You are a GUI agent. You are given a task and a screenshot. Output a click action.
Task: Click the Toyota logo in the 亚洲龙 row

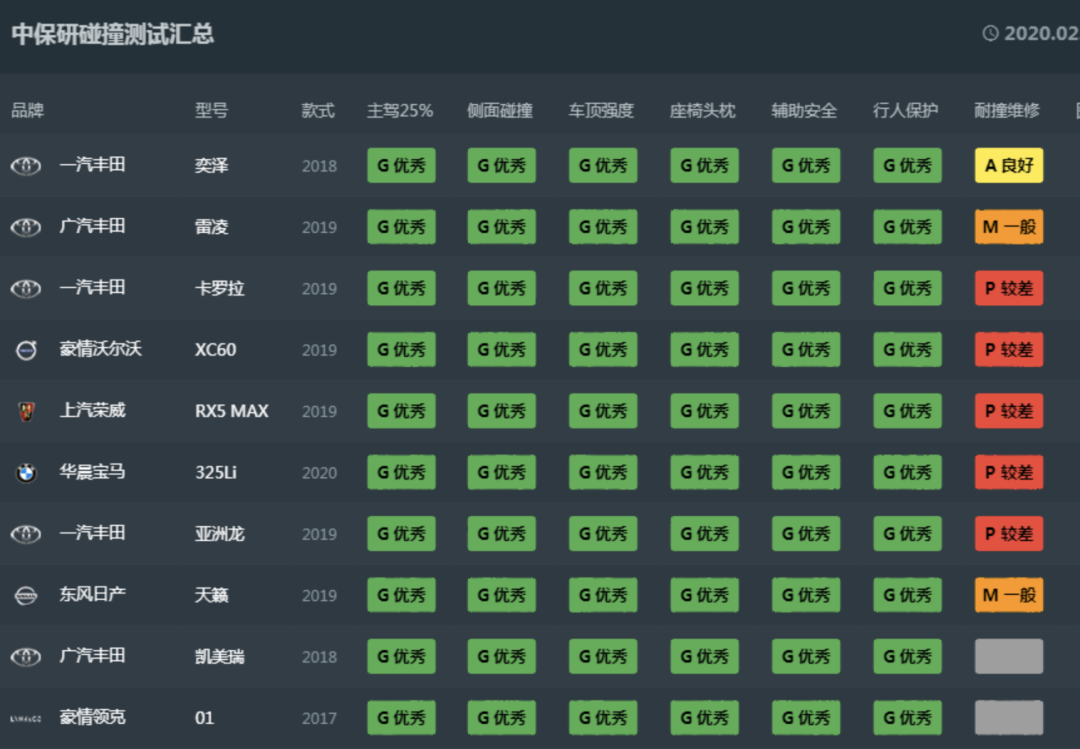(26, 534)
